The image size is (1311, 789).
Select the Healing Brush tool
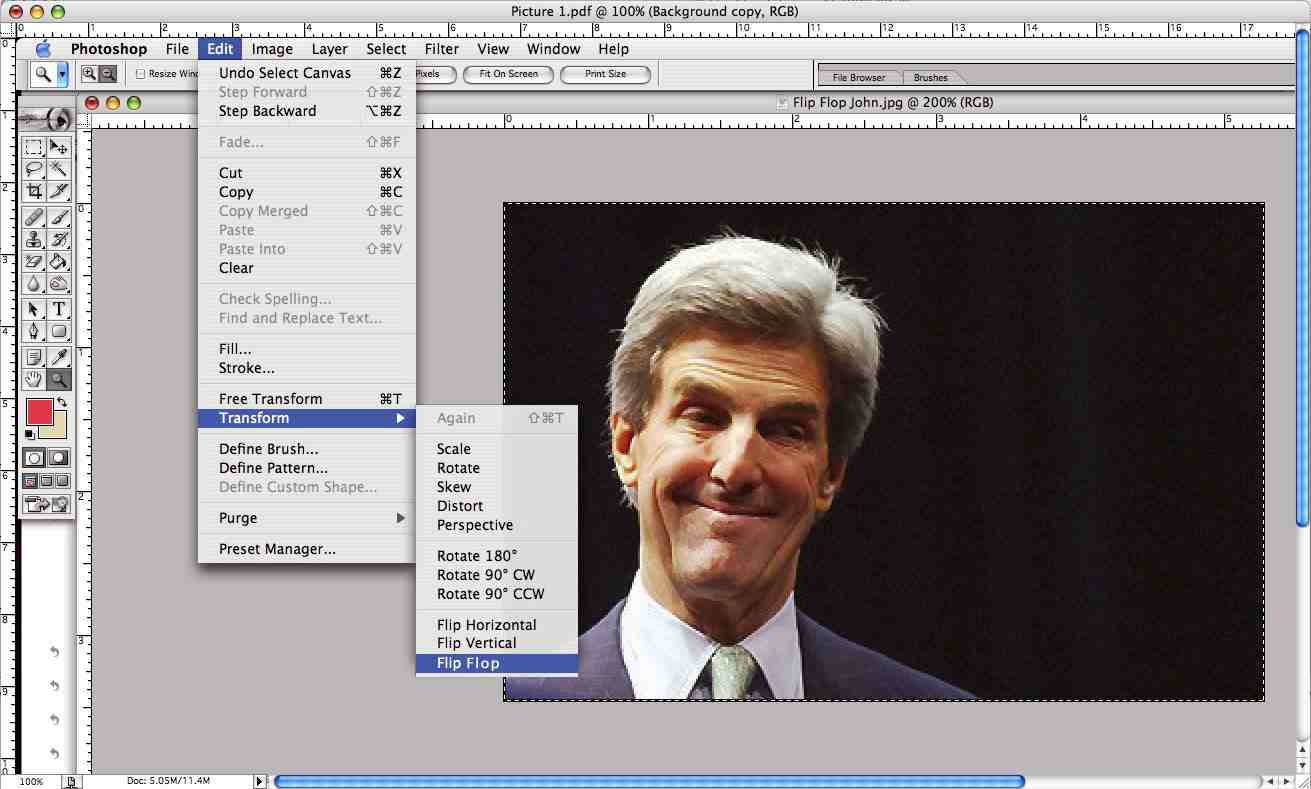pyautogui.click(x=34, y=218)
